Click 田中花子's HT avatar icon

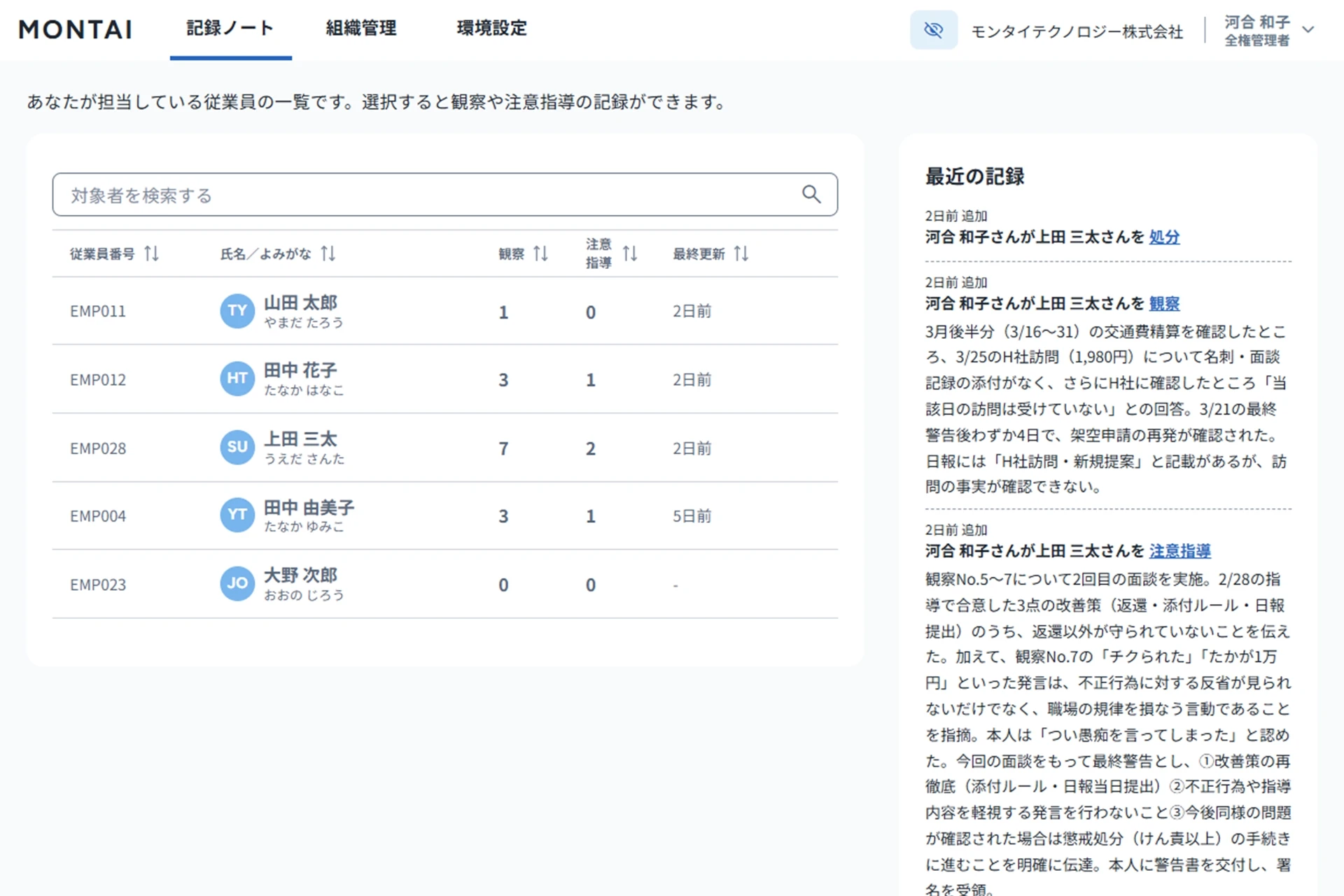237,379
